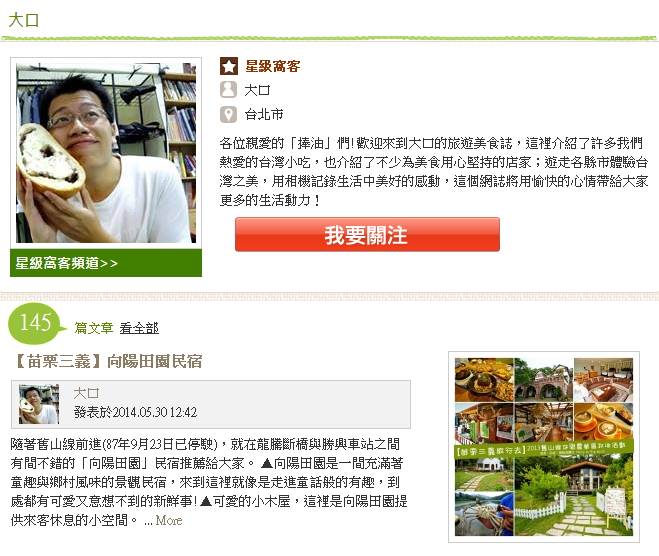Click the 大口 username beside profile icon
This screenshot has width=659, height=556.
click(257, 90)
